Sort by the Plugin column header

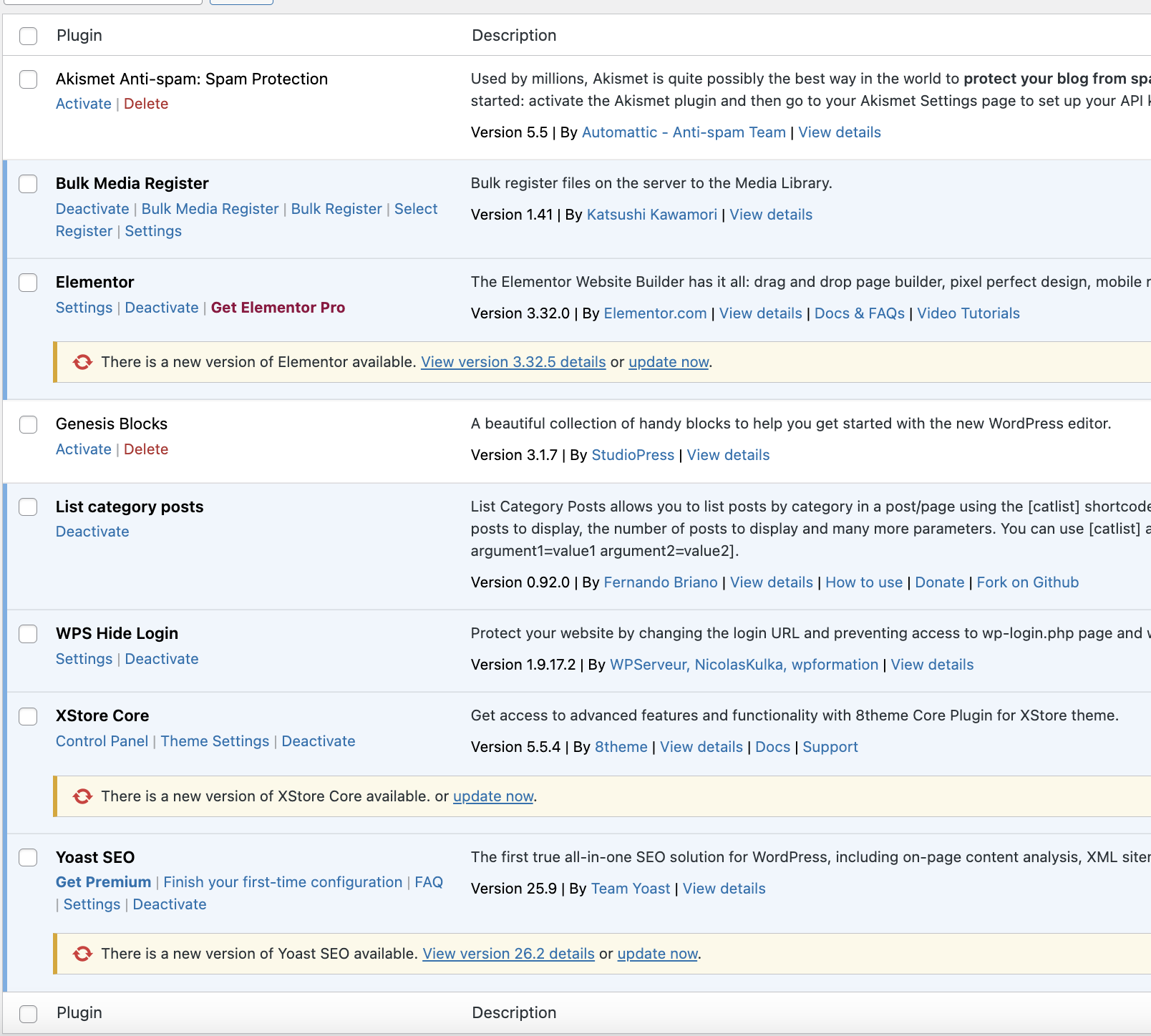pyautogui.click(x=79, y=36)
